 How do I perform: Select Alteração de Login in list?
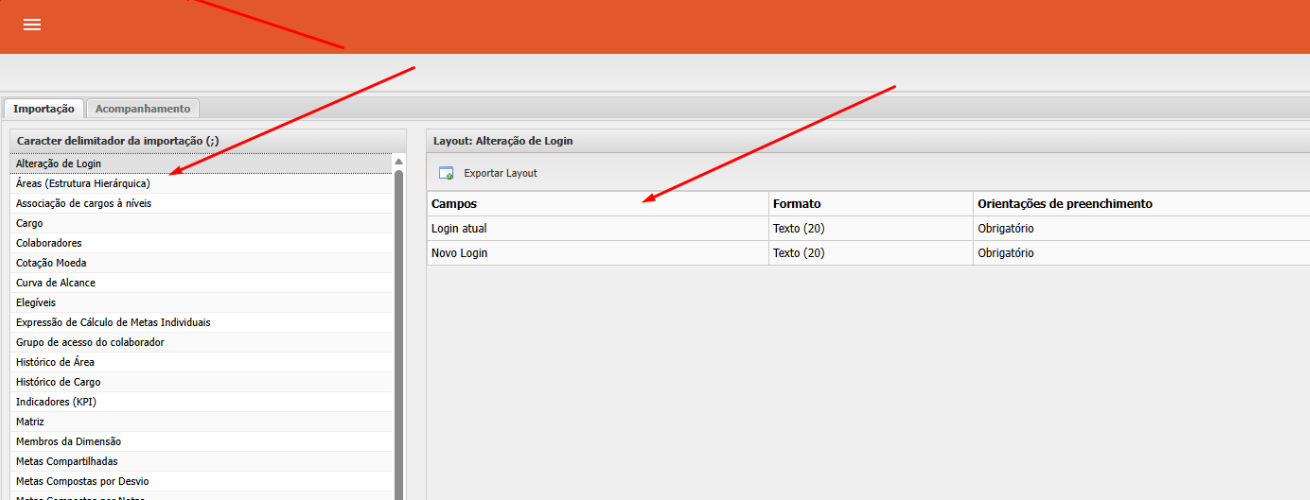pos(59,164)
